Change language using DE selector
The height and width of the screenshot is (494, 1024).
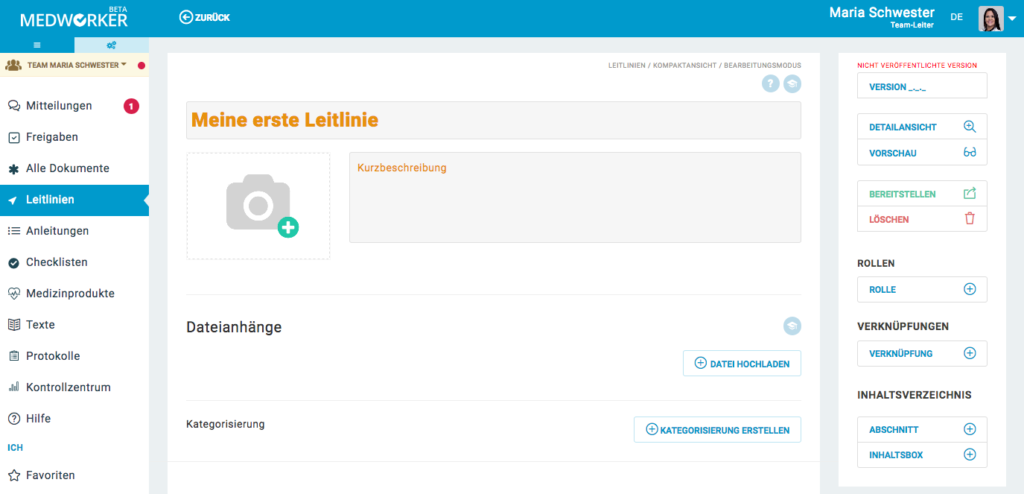click(x=957, y=17)
